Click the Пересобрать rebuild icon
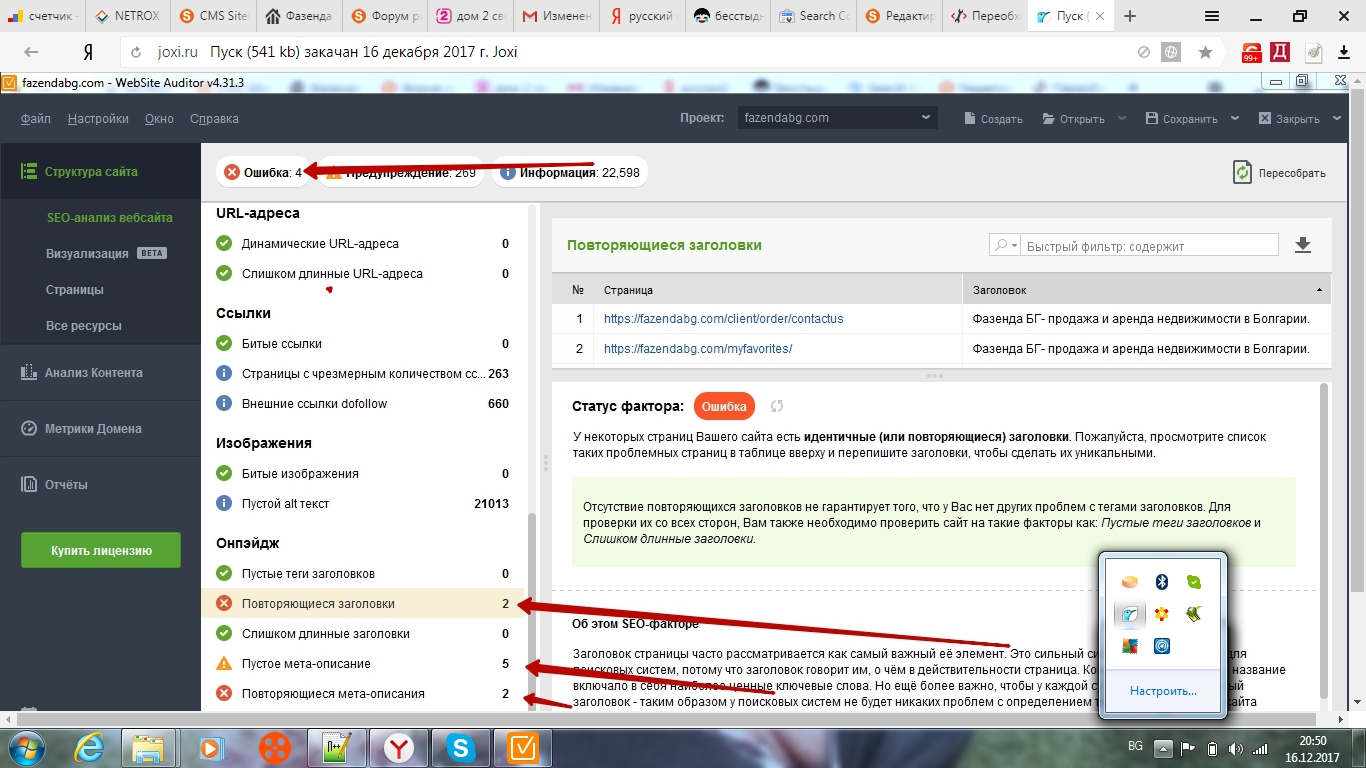Image resolution: width=1366 pixels, height=768 pixels. click(1242, 172)
